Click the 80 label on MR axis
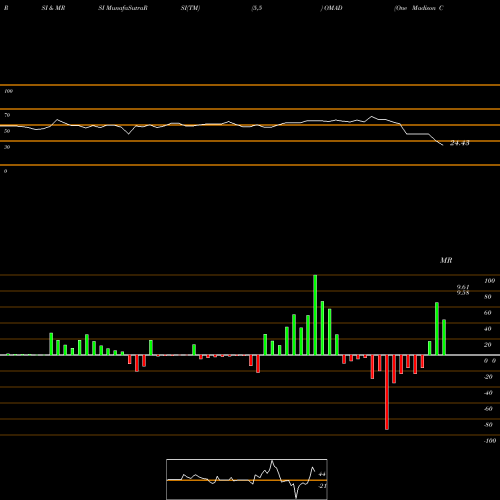The image size is (500, 500). pyautogui.click(x=488, y=297)
